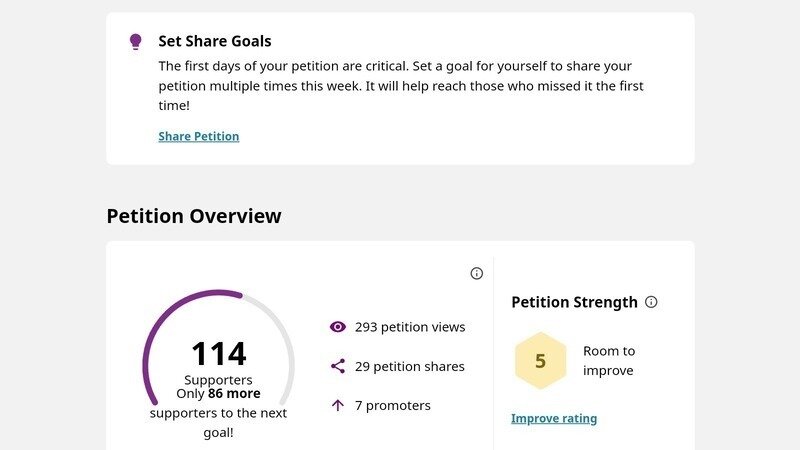The image size is (800, 450).
Task: Open the Share Petition link
Action: 198,136
